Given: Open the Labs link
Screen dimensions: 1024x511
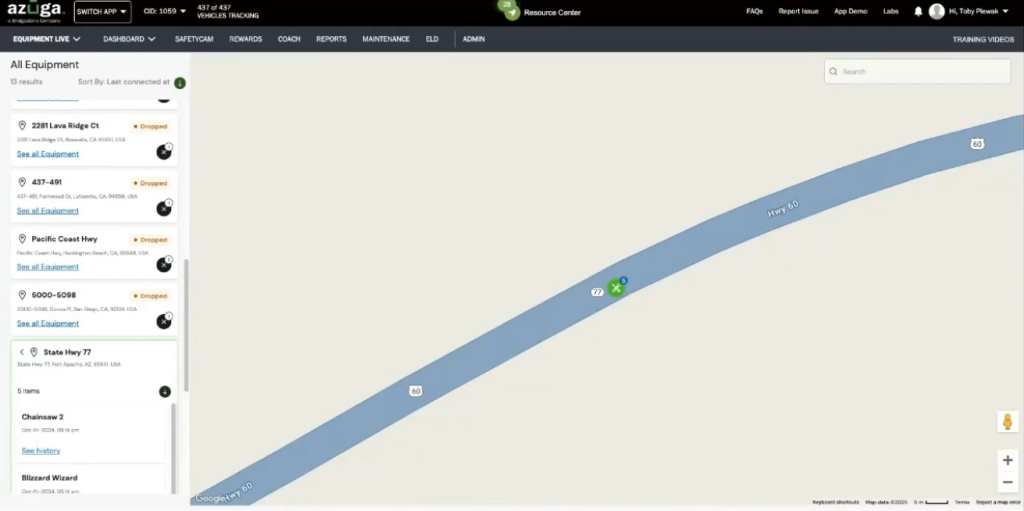Looking at the screenshot, I should click(891, 12).
